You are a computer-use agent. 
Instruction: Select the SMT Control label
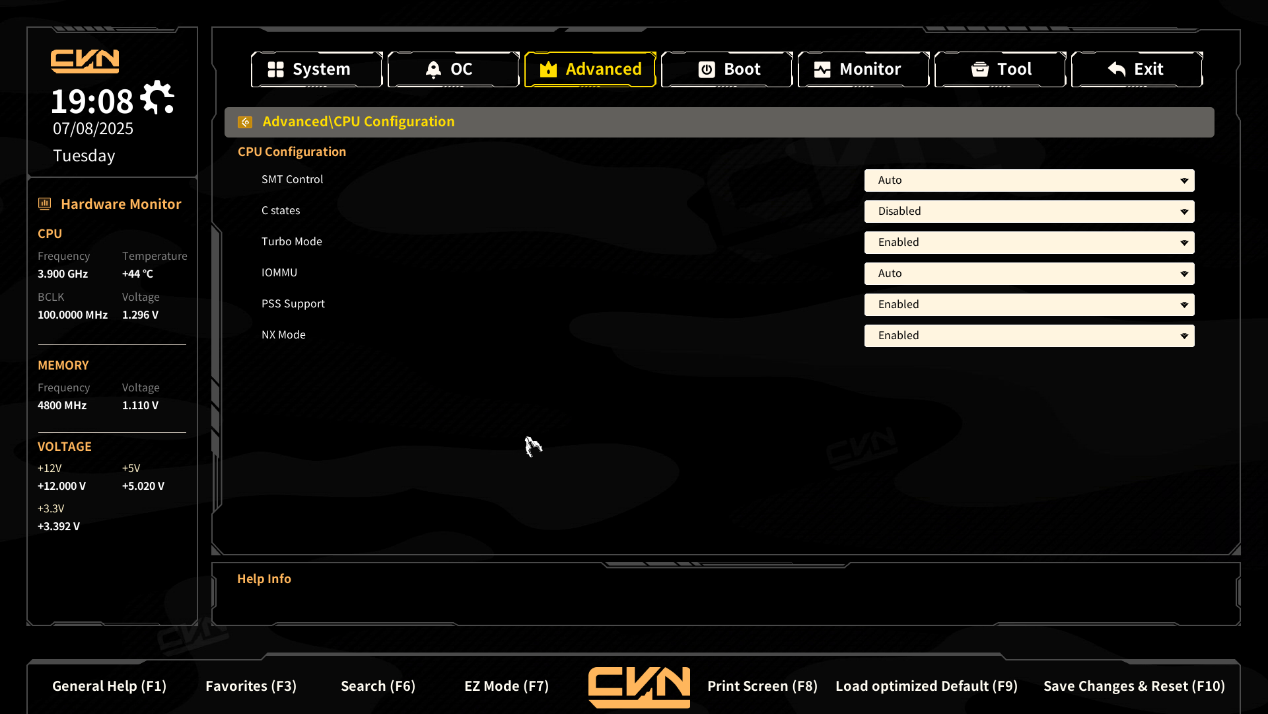tap(292, 180)
